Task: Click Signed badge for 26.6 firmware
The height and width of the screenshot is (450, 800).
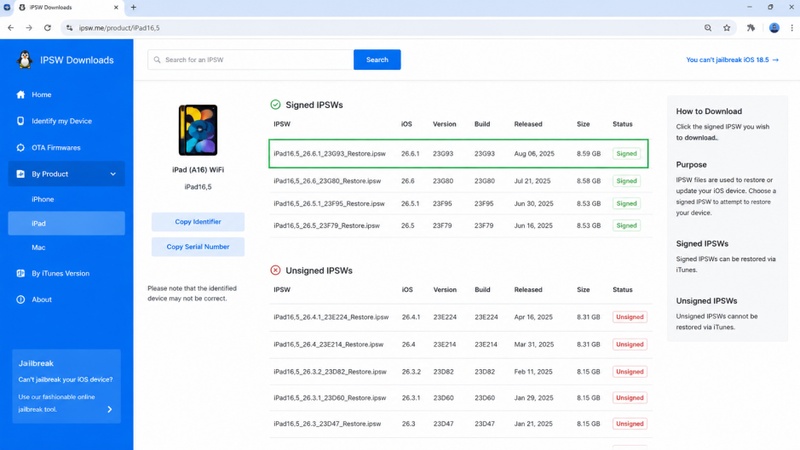Action: click(x=627, y=181)
